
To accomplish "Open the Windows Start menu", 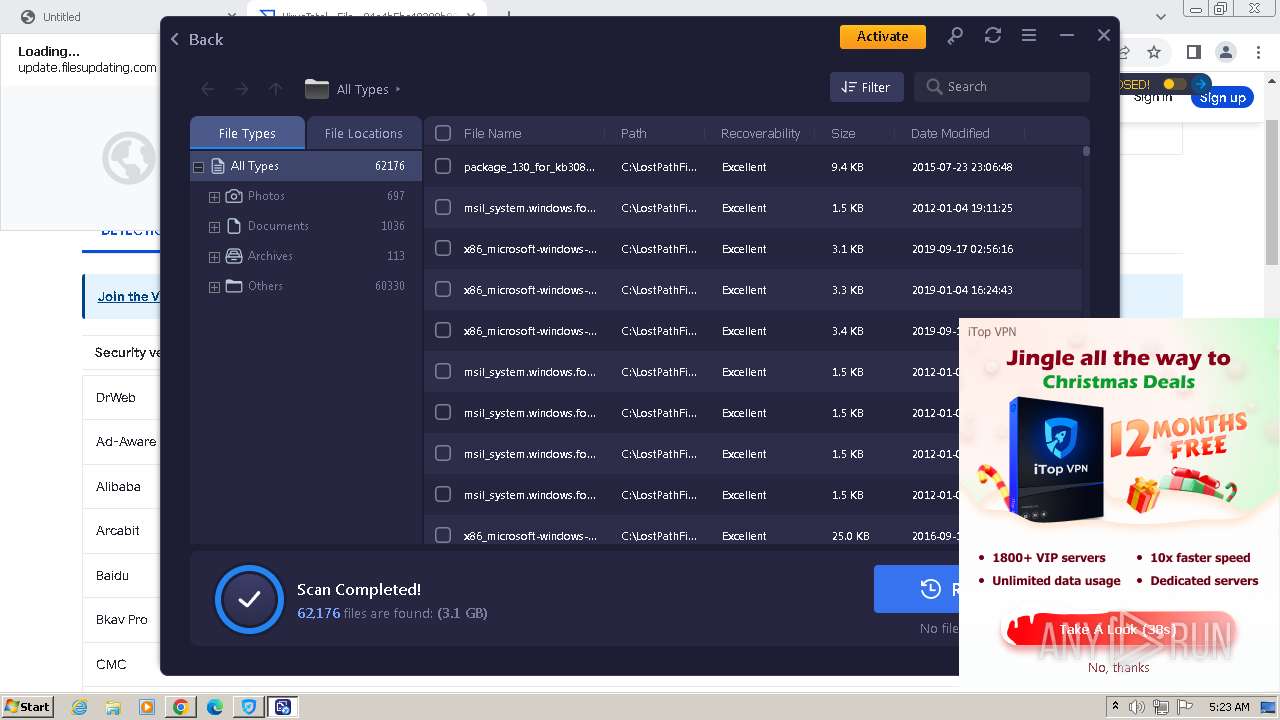I will coord(27,706).
